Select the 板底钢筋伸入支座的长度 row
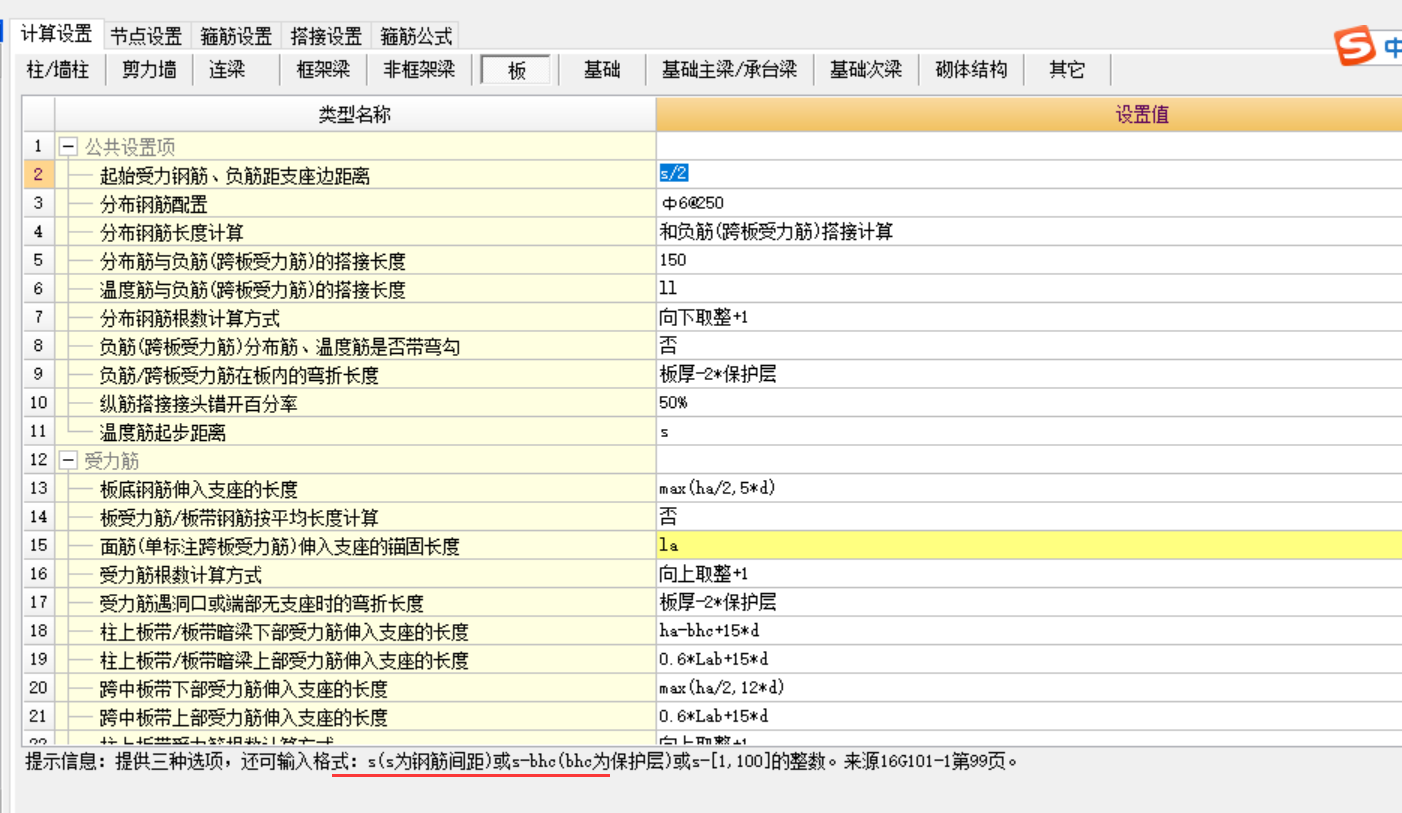Image resolution: width=1402 pixels, height=813 pixels. coord(355,489)
